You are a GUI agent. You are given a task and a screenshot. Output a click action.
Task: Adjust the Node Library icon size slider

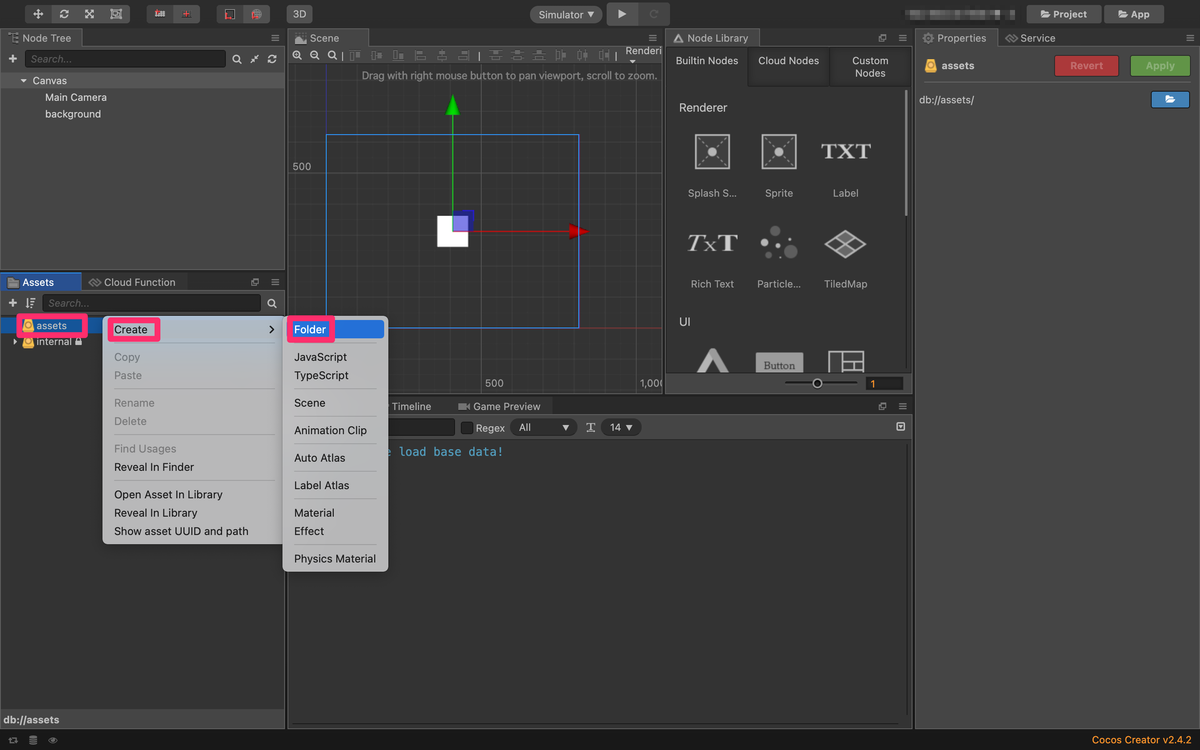[x=817, y=383]
